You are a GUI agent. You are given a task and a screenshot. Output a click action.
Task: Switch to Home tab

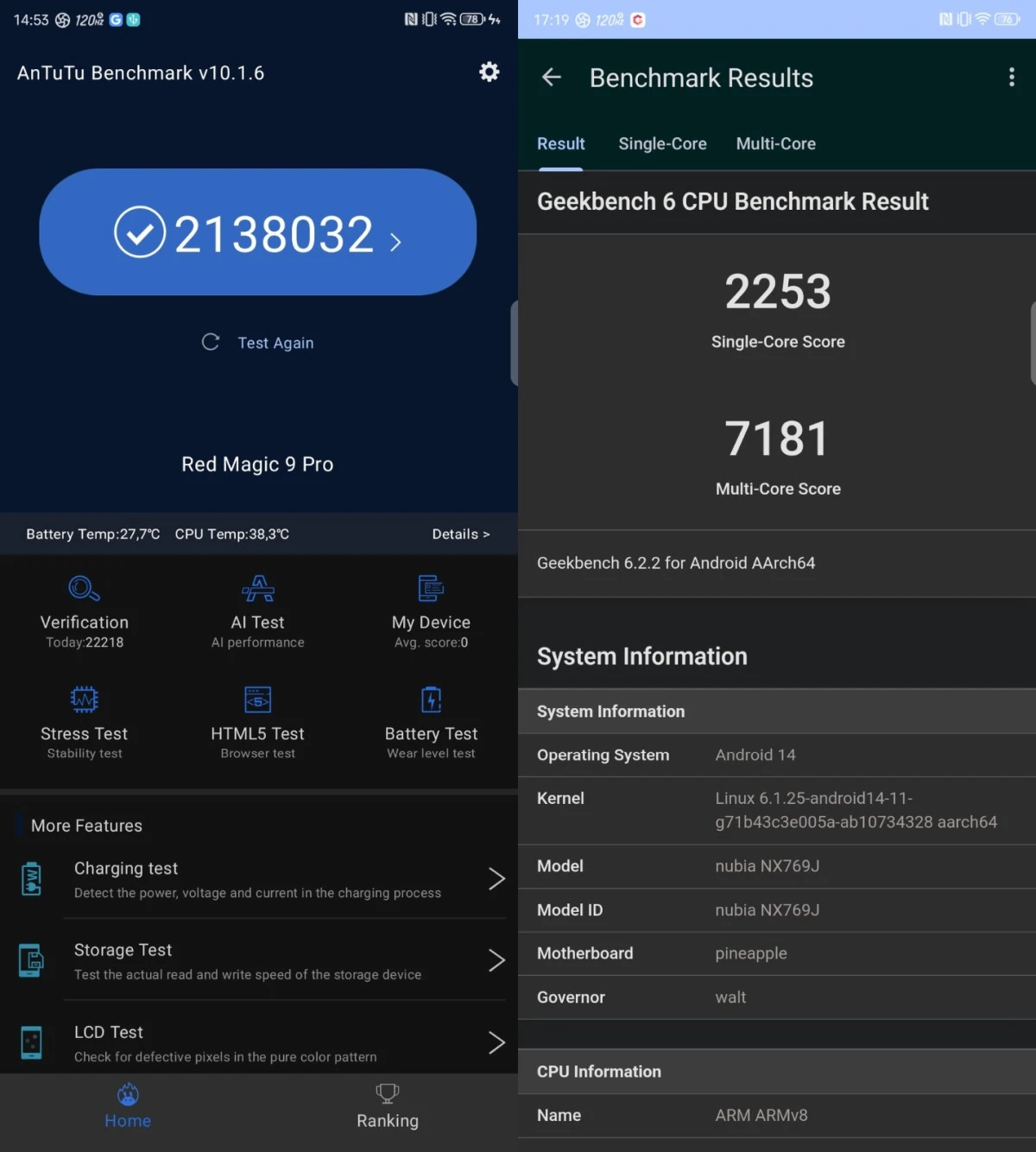tap(128, 1107)
